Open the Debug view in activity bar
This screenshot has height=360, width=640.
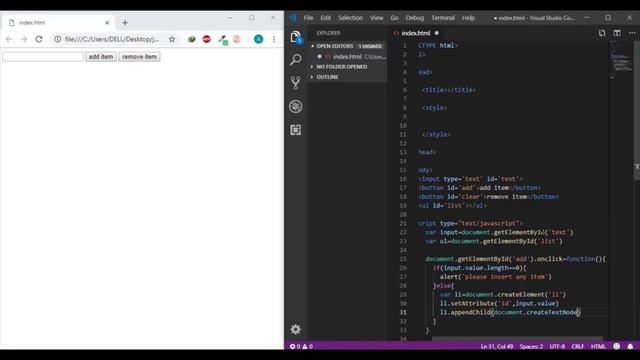click(296, 107)
